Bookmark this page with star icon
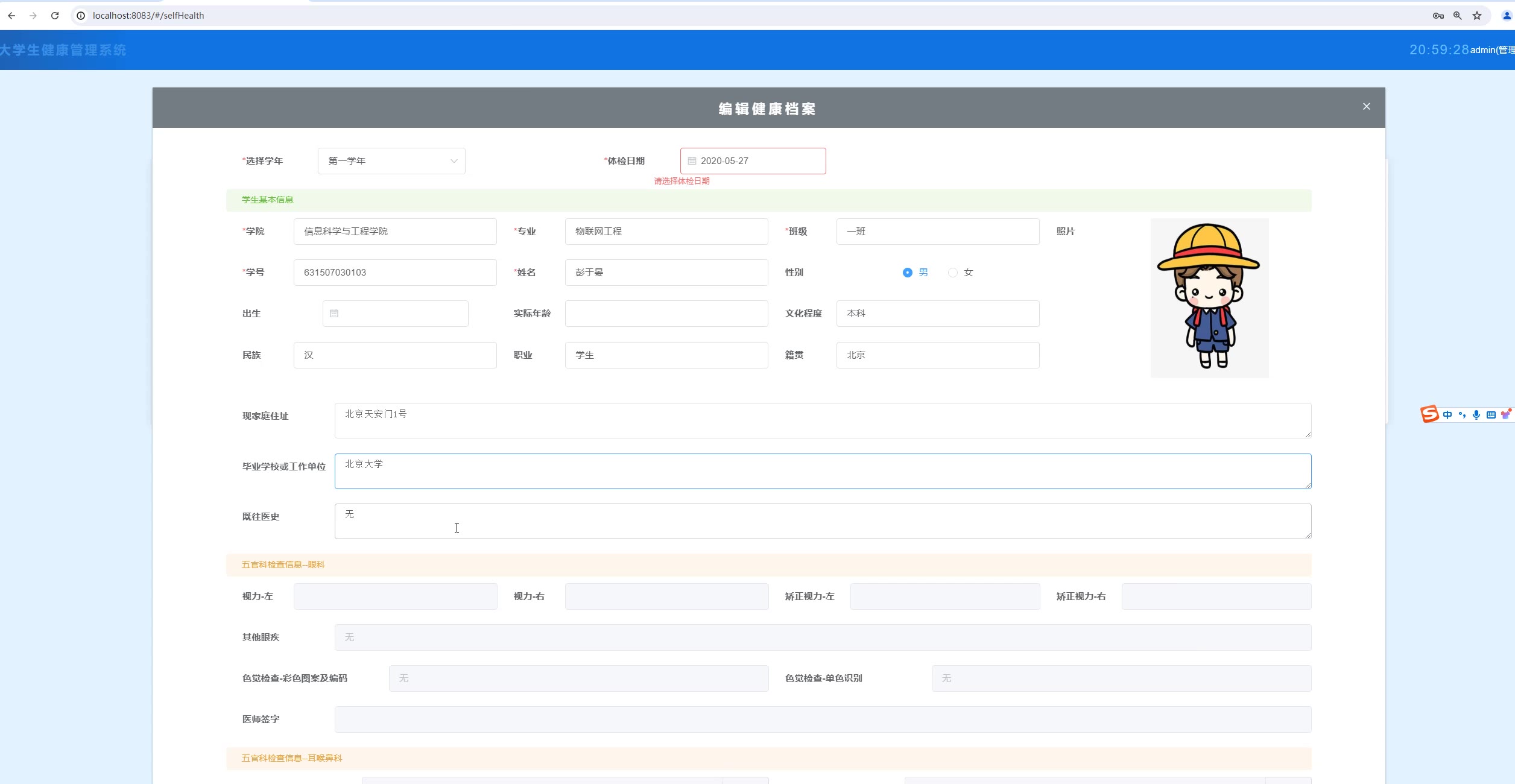Viewport: 1515px width, 784px height. coord(1477,16)
